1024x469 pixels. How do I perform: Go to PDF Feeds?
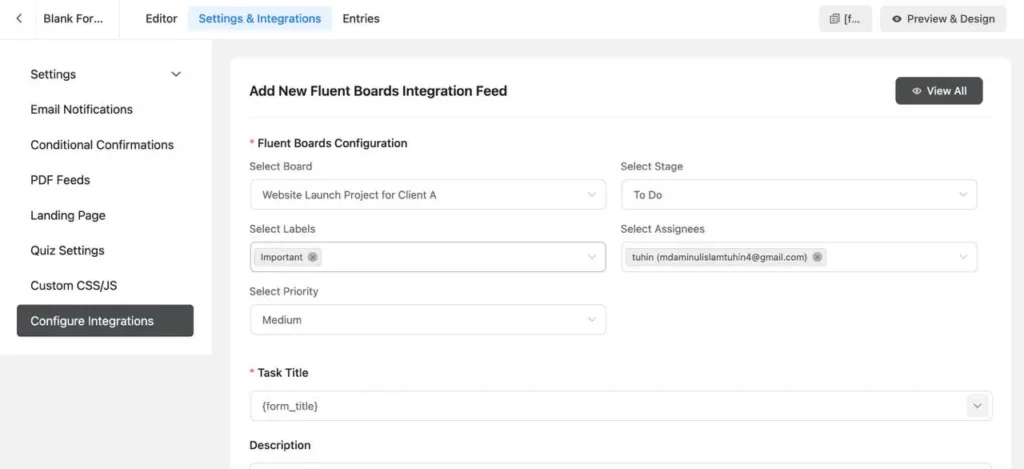coord(60,180)
